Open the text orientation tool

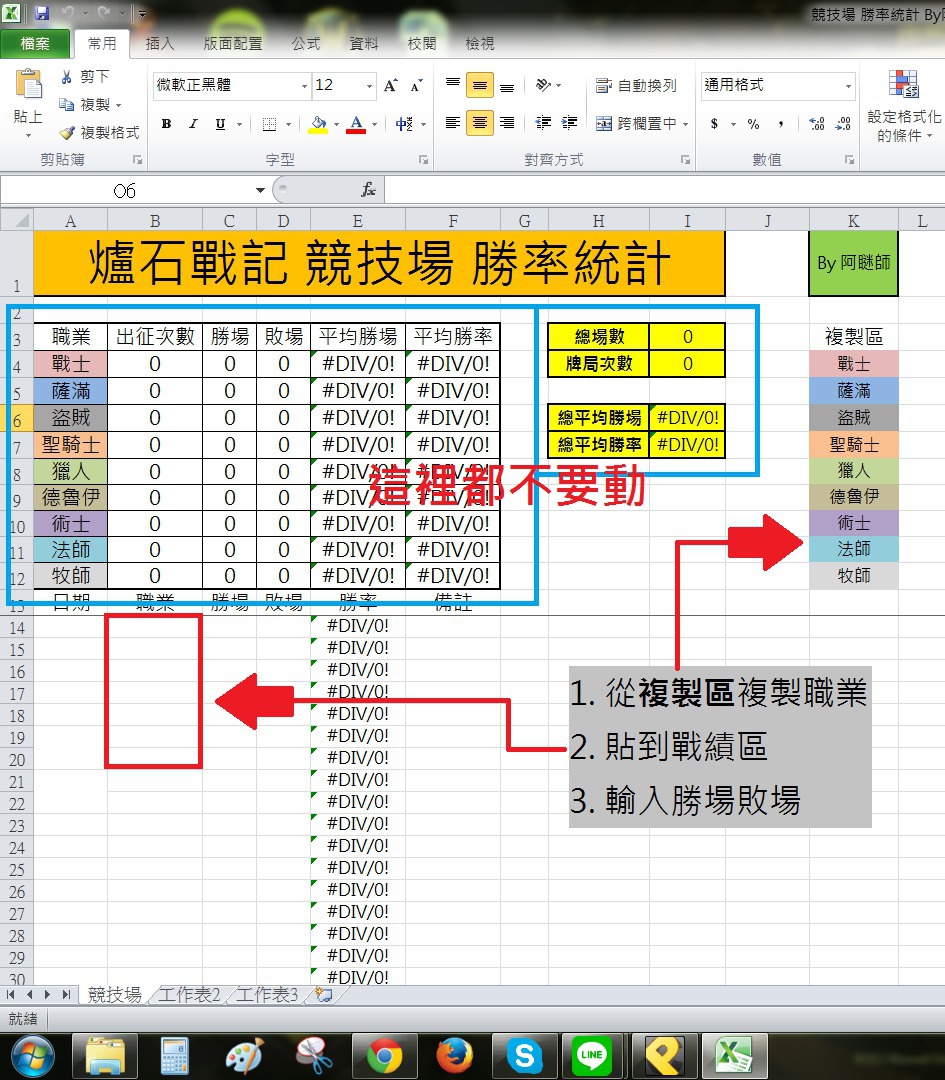[x=544, y=85]
